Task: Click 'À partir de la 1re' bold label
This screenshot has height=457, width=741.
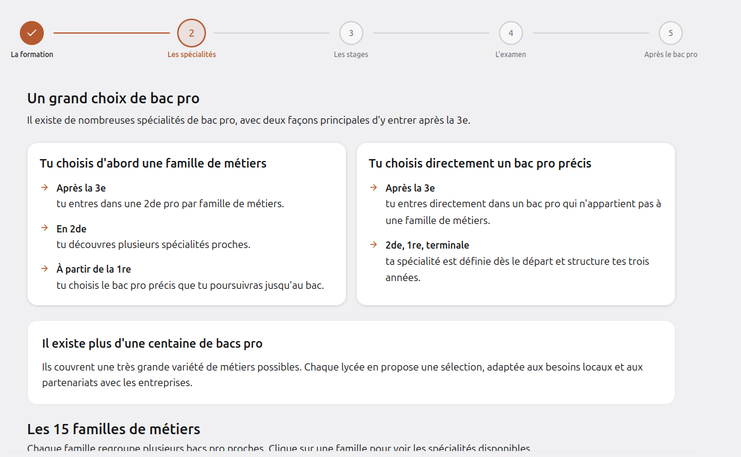Action: tap(94, 269)
